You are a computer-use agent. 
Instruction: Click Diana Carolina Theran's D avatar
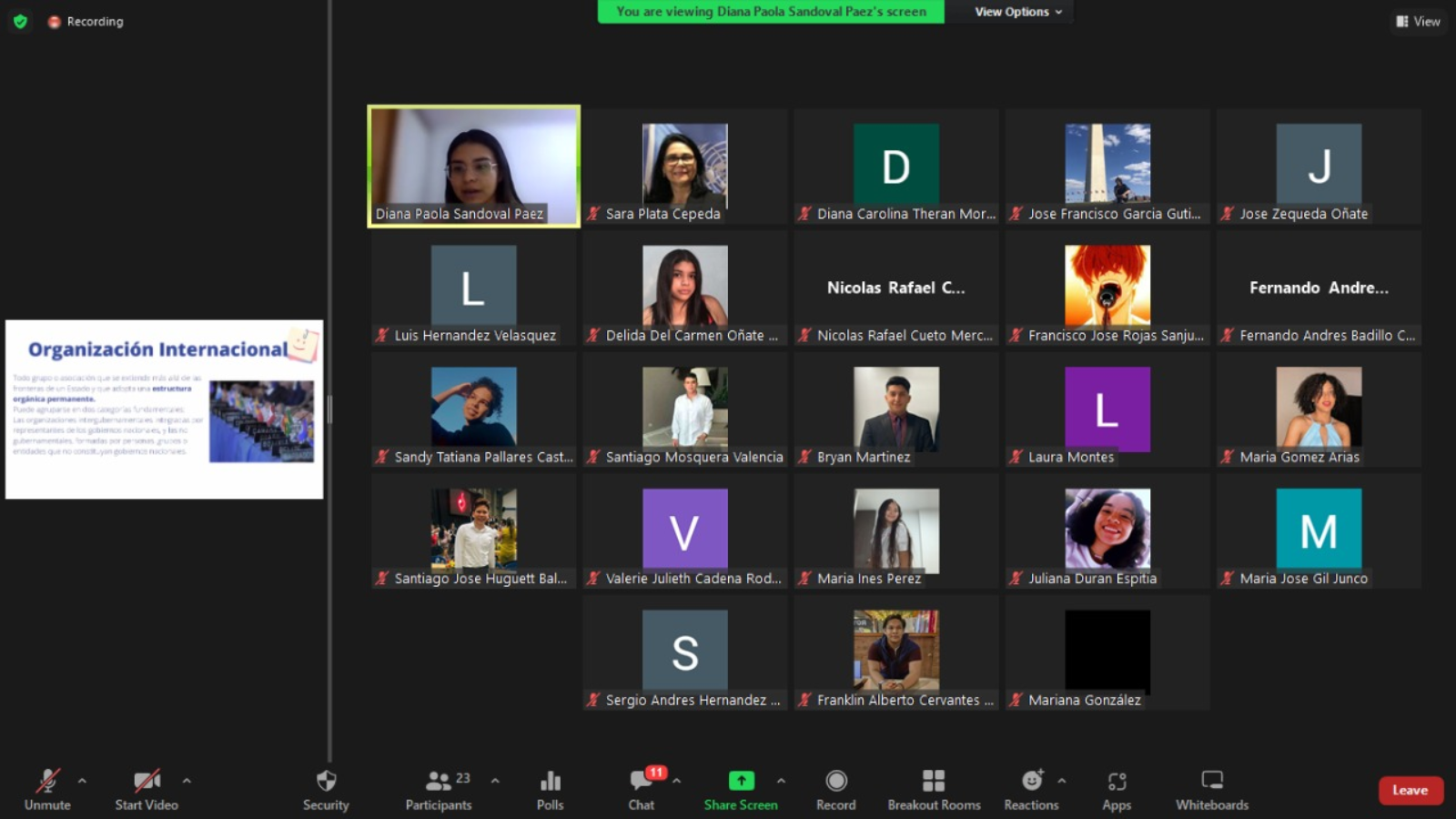(896, 164)
